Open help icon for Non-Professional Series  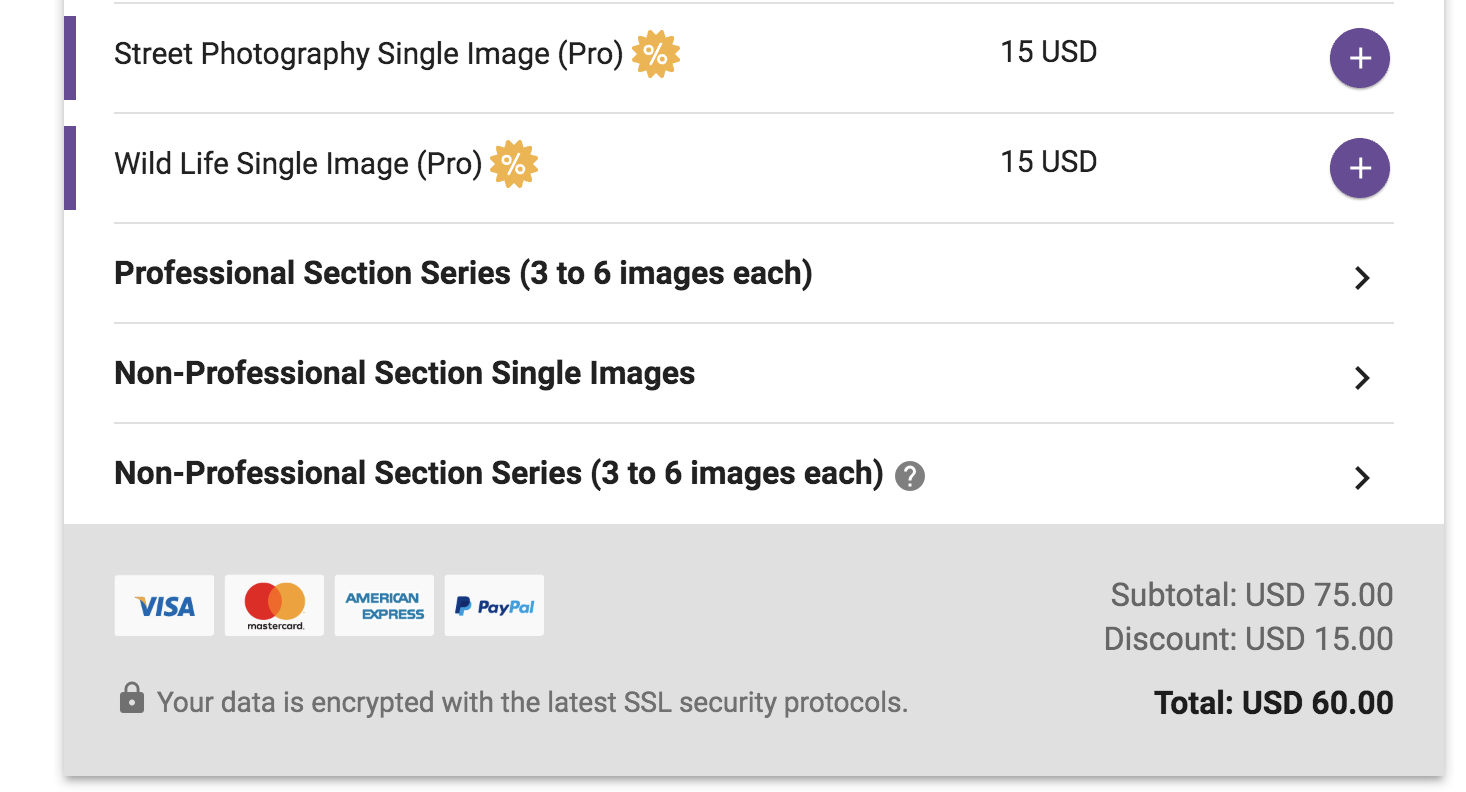[910, 476]
